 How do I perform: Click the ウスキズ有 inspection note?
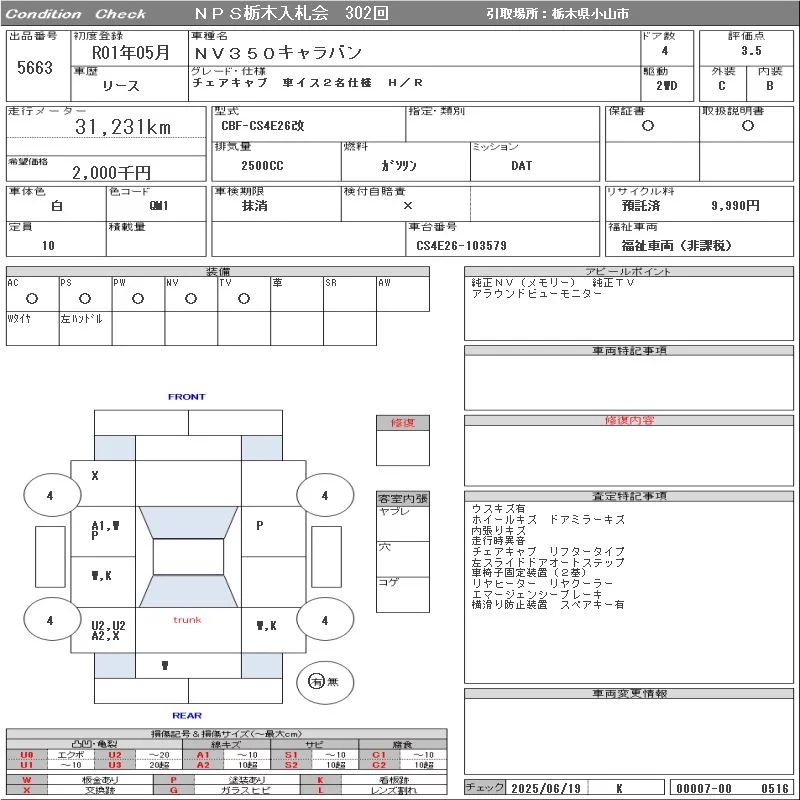tap(498, 509)
